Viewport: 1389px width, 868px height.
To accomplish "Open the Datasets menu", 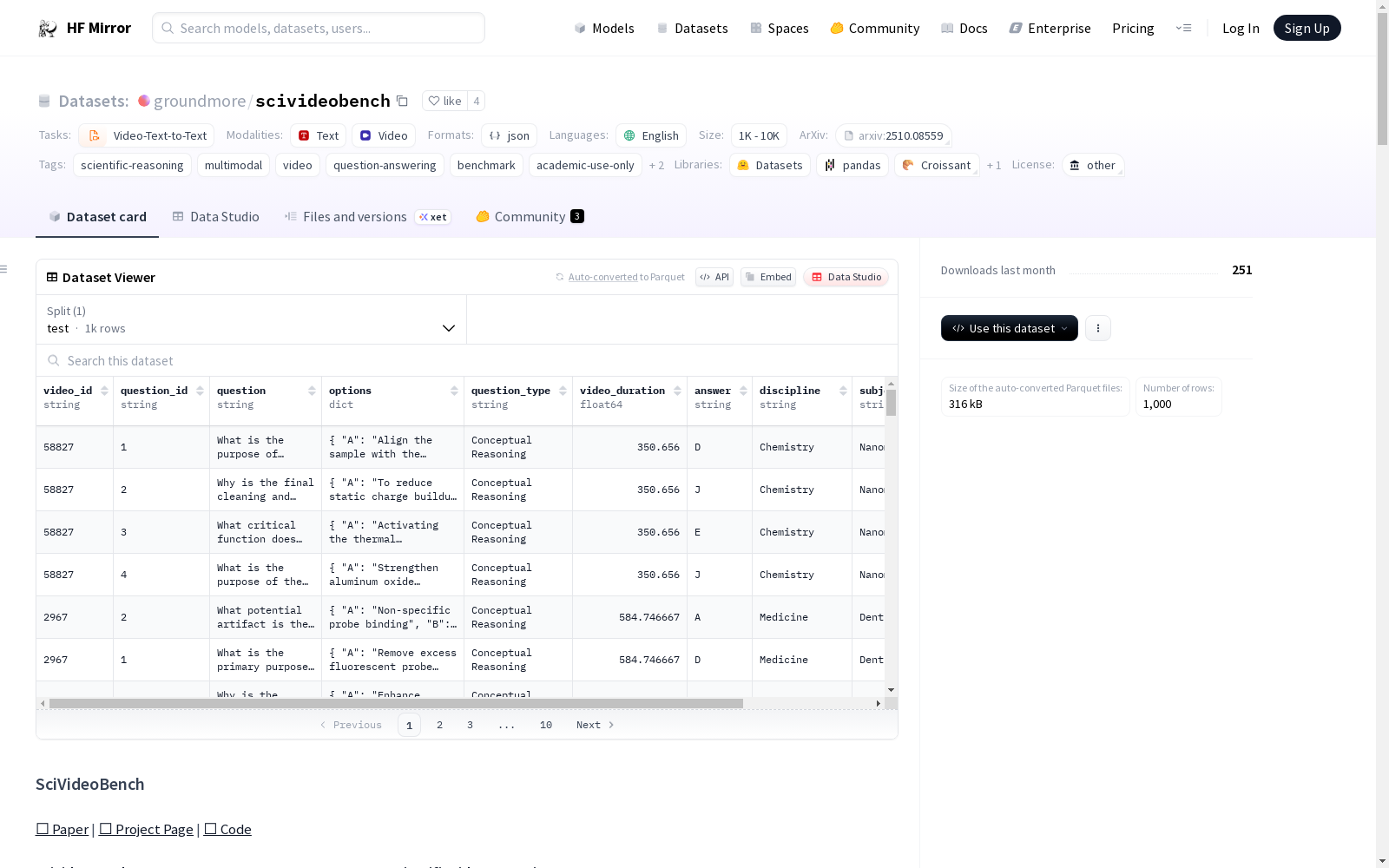I will 692,28.
